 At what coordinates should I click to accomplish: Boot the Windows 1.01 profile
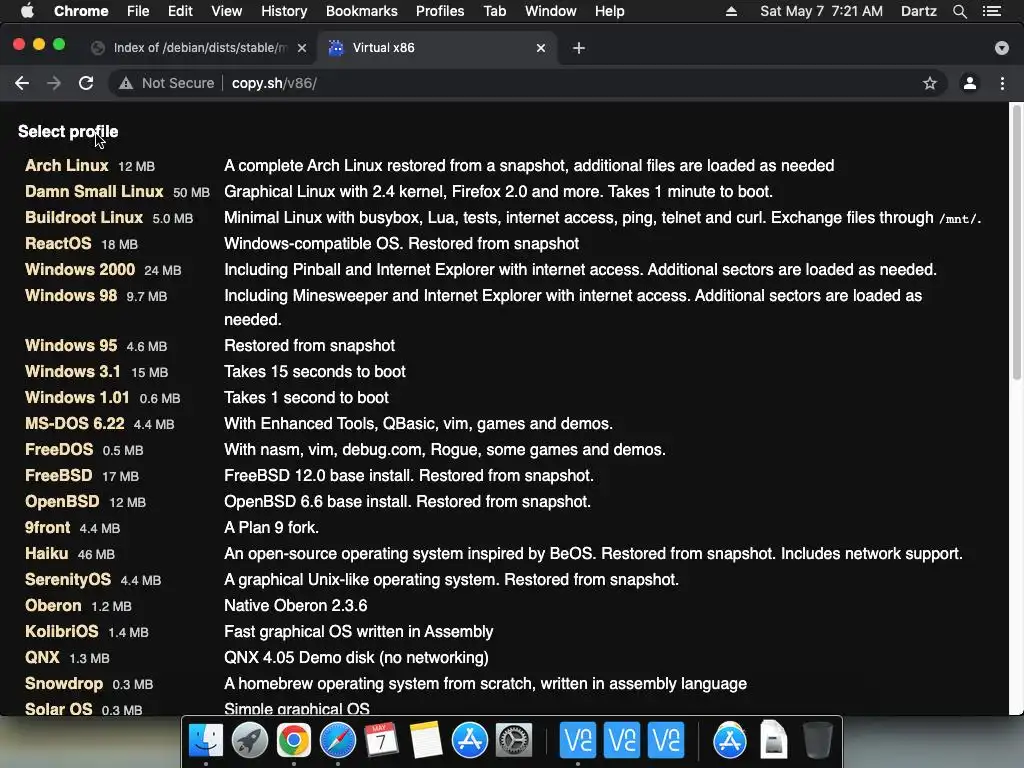click(x=77, y=398)
